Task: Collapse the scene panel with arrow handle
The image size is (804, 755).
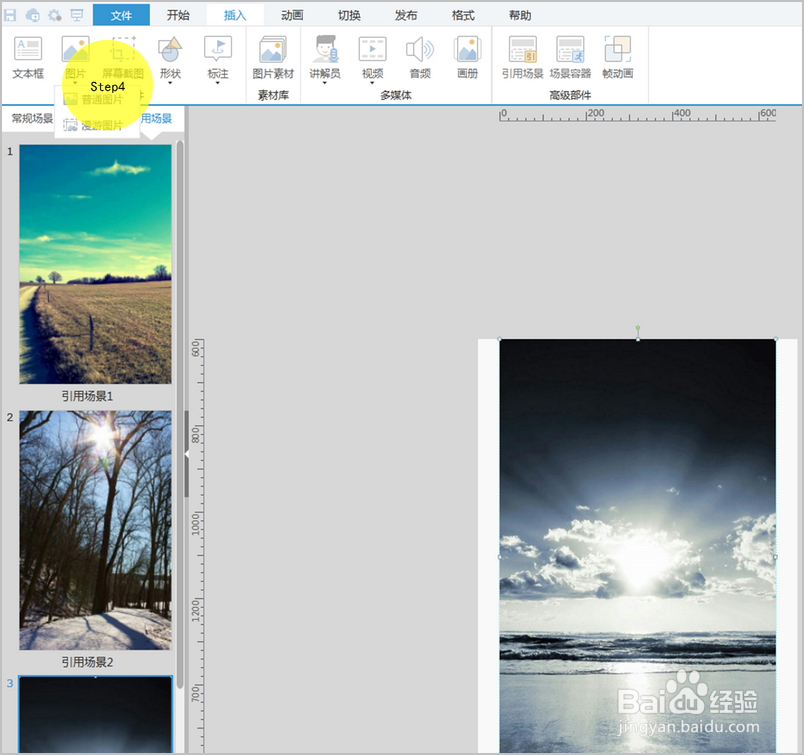Action: click(x=187, y=454)
